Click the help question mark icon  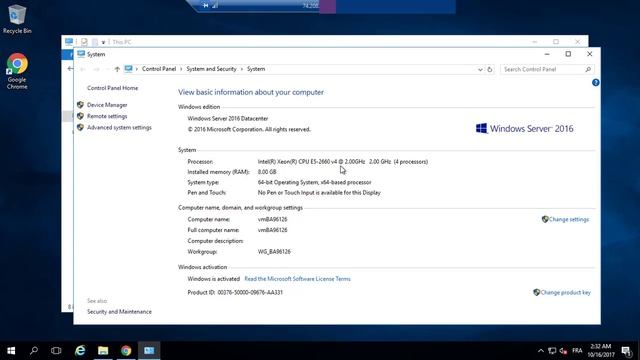pyautogui.click(x=596, y=83)
